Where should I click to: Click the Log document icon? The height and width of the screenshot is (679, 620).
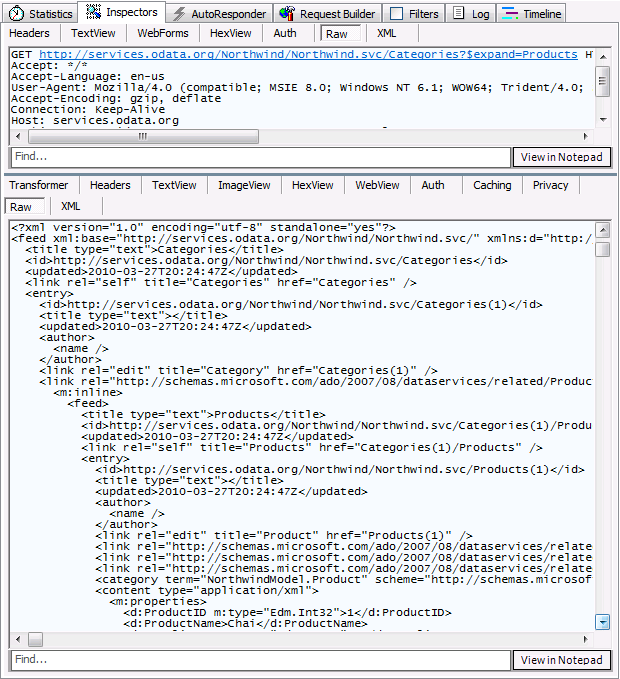[458, 13]
